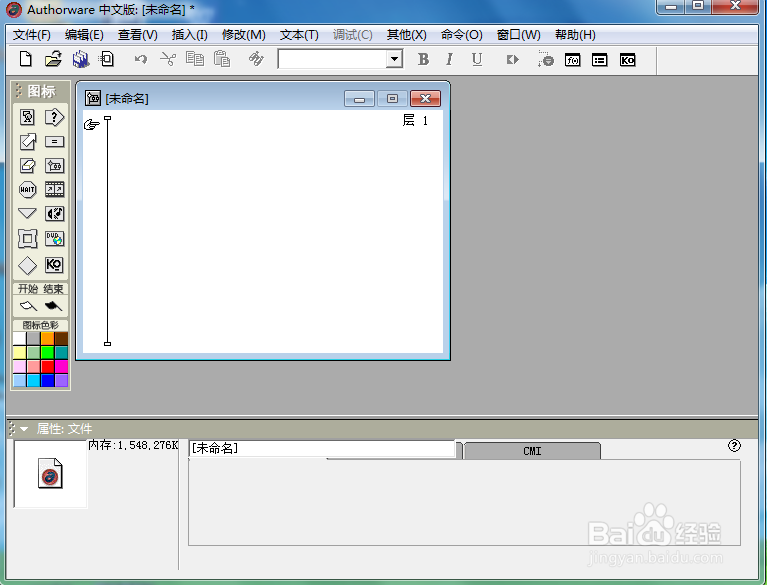
Task: Choose the brown color swatch
Action: (62, 338)
